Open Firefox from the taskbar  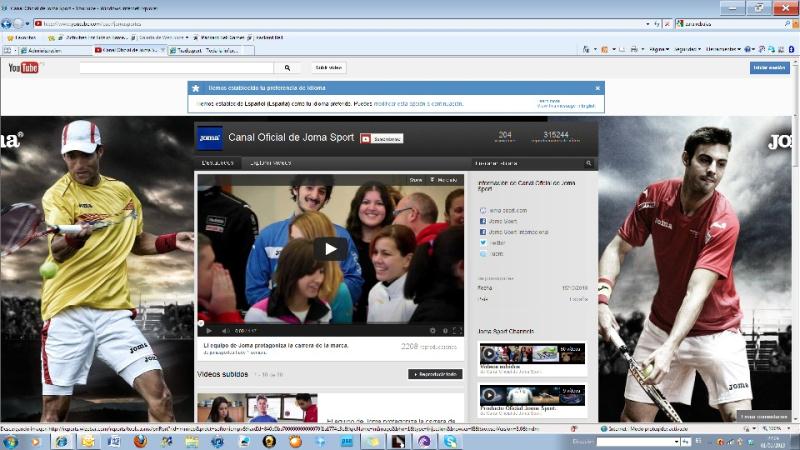(x=140, y=442)
